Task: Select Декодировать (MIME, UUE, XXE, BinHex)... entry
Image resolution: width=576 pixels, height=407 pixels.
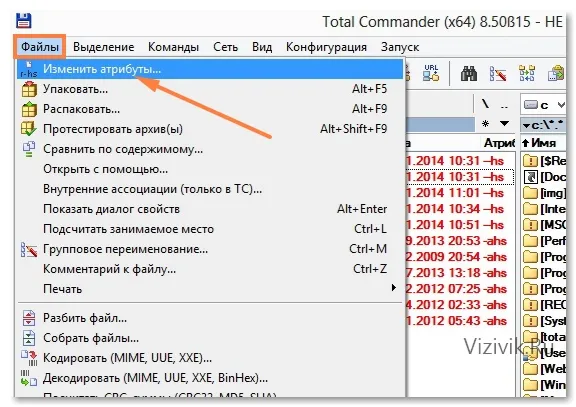Action: (x=210, y=378)
